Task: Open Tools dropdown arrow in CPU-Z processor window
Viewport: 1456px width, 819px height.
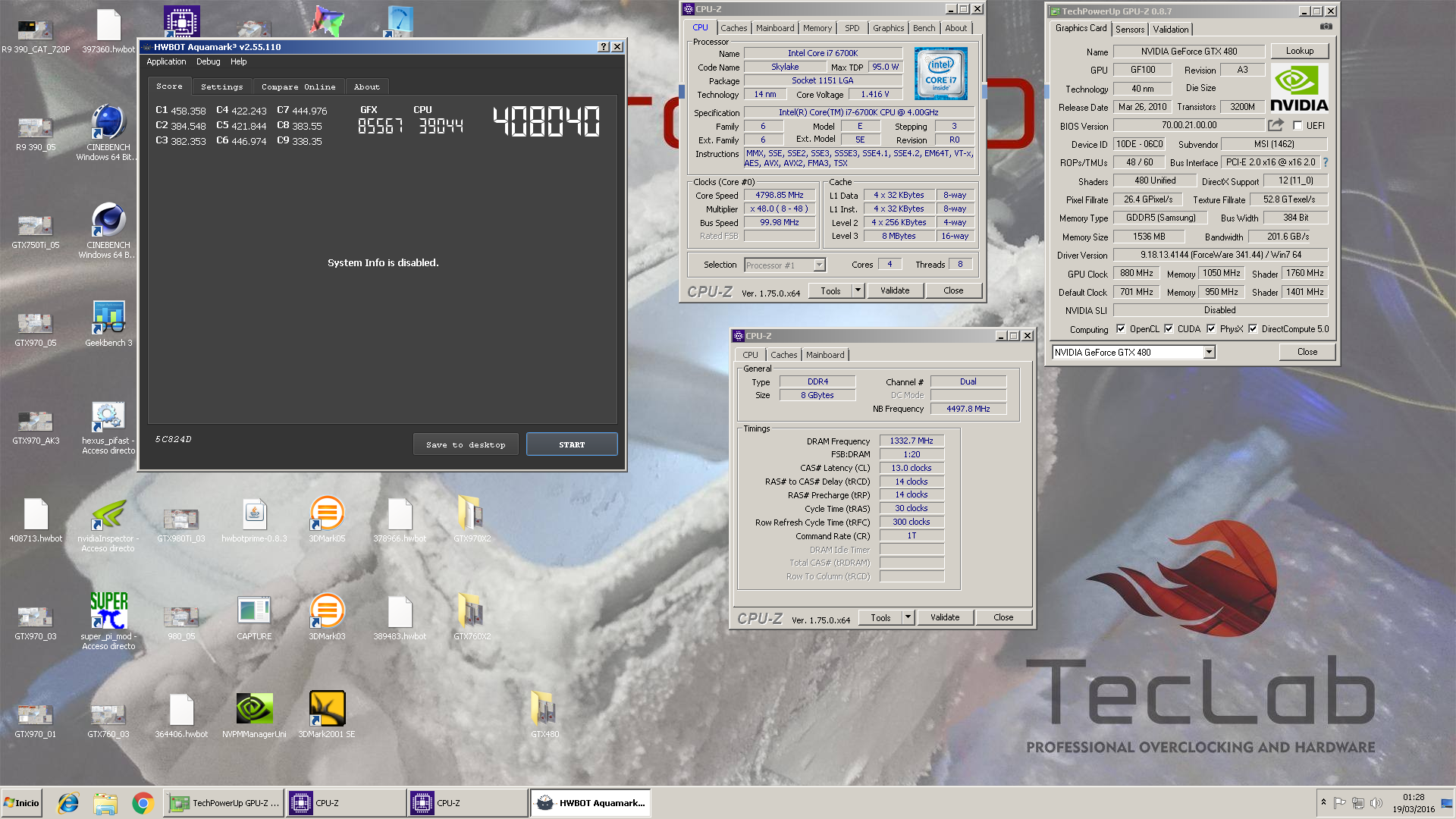Action: point(858,290)
